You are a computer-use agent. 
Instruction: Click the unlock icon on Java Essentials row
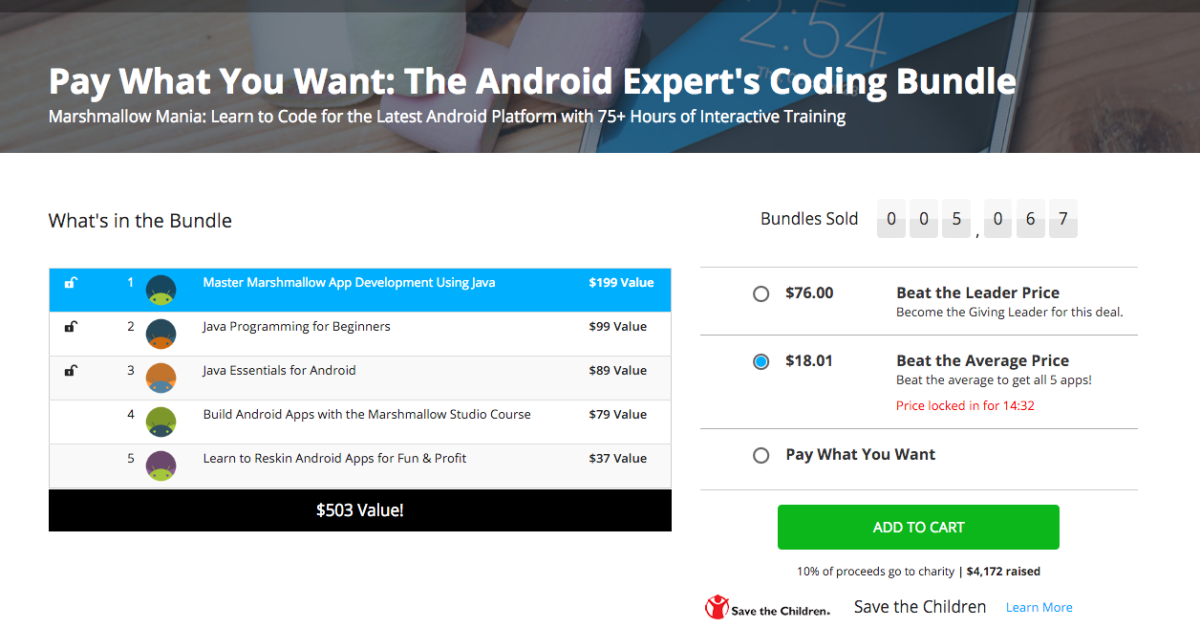pos(70,371)
